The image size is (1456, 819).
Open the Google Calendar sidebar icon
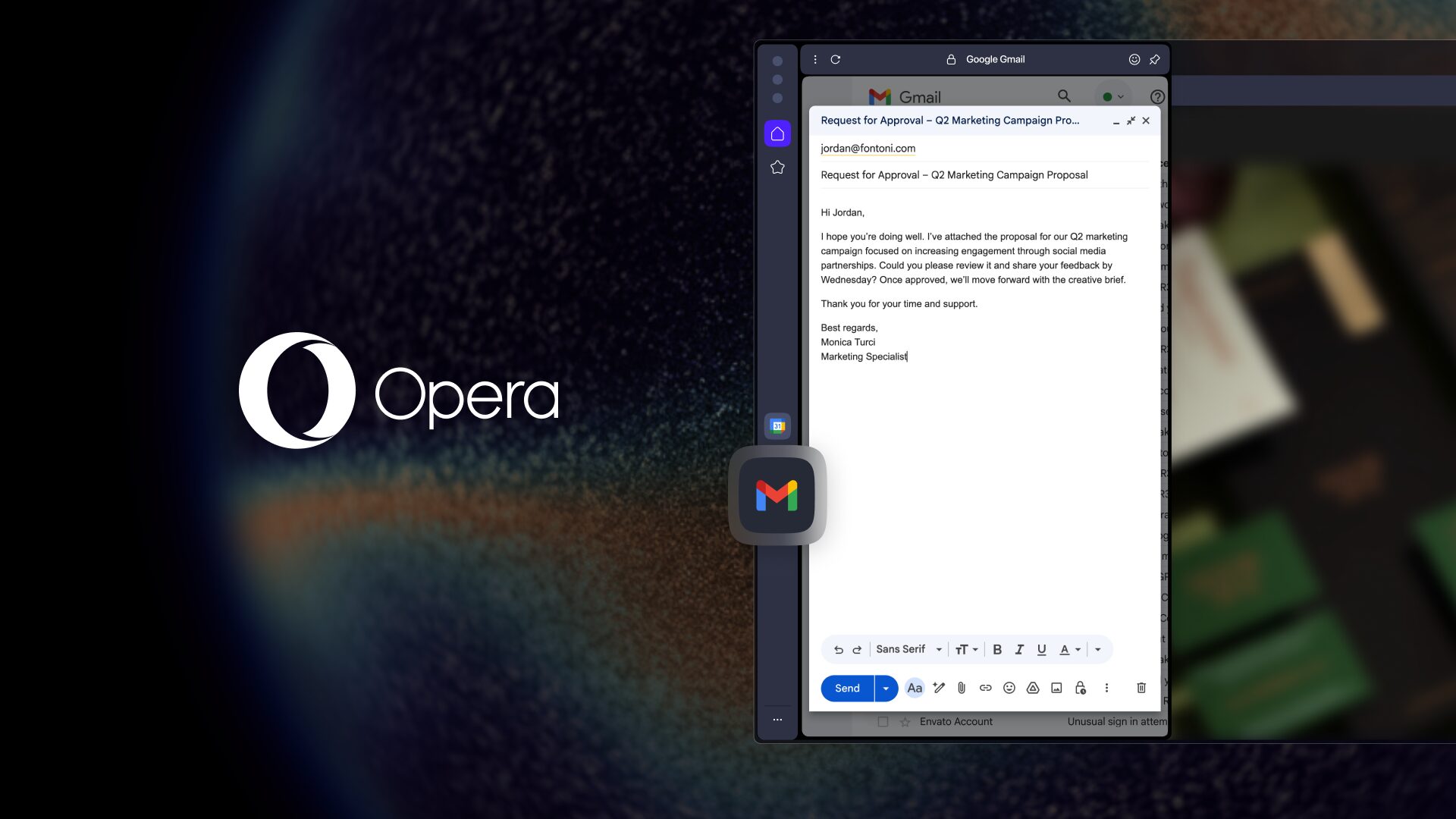[x=777, y=425]
